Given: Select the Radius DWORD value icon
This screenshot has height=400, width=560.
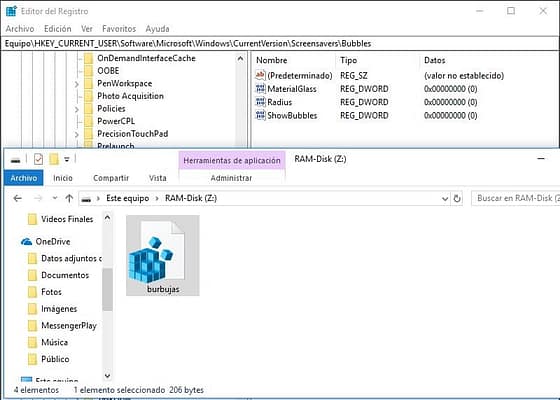Looking at the screenshot, I should point(260,102).
